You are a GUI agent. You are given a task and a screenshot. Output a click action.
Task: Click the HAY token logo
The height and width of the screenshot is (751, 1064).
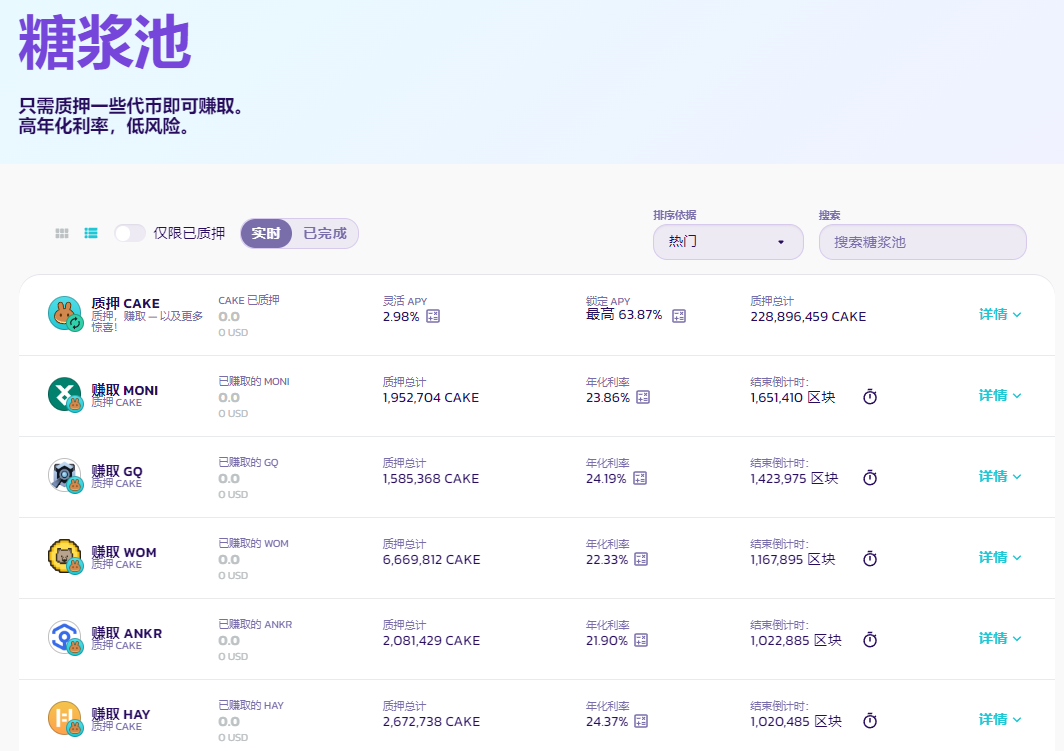point(65,718)
